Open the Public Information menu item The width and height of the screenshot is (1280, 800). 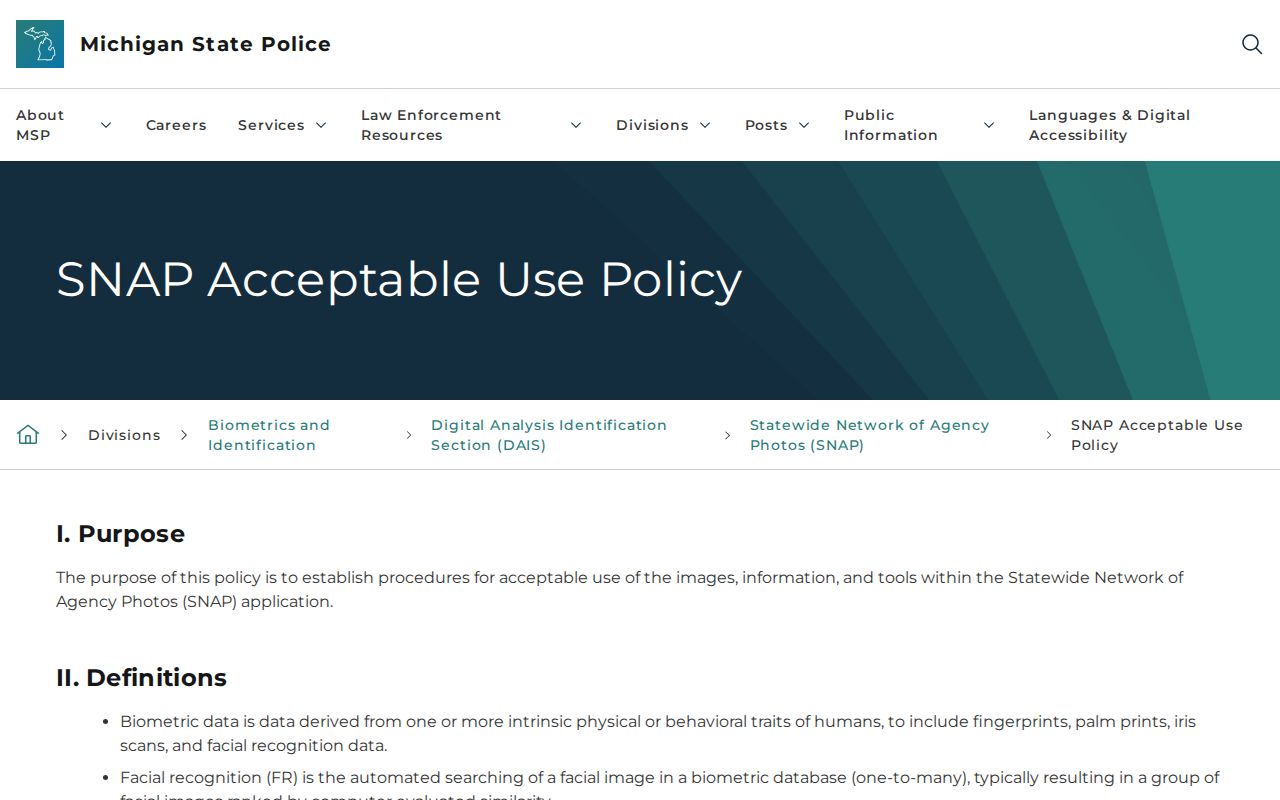[x=891, y=125]
